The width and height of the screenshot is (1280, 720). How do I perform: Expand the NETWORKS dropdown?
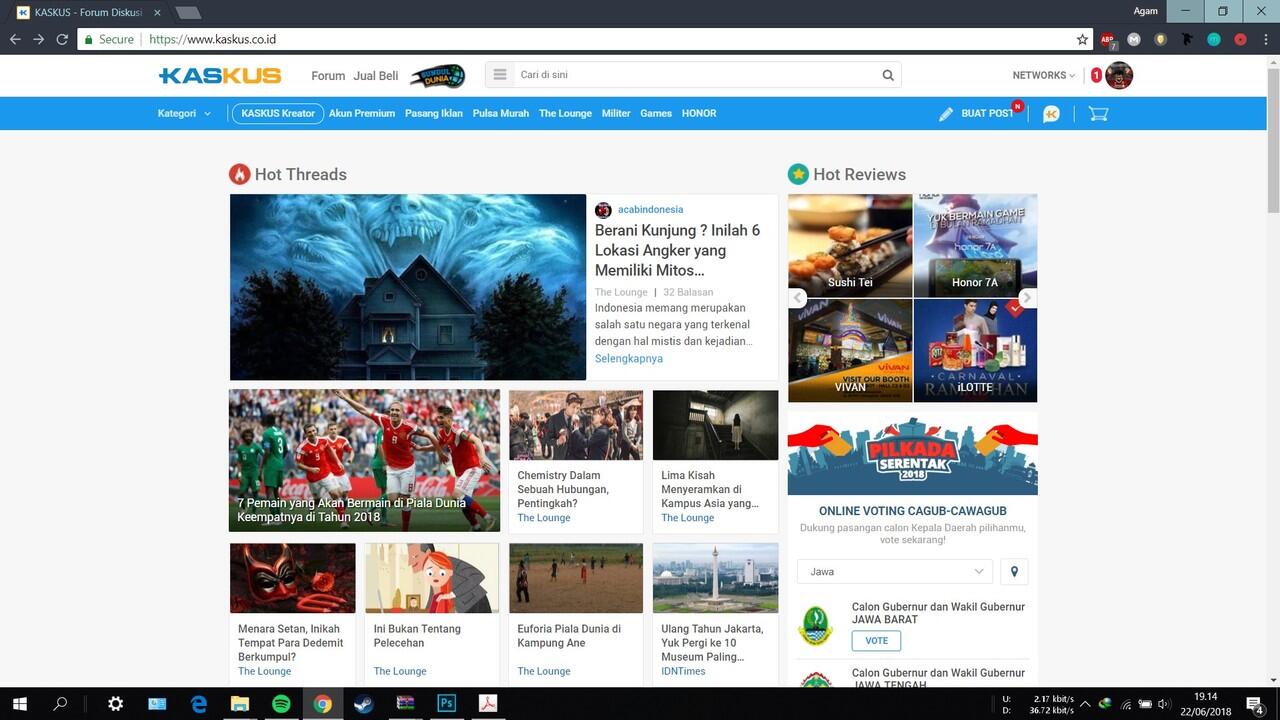(x=1044, y=75)
